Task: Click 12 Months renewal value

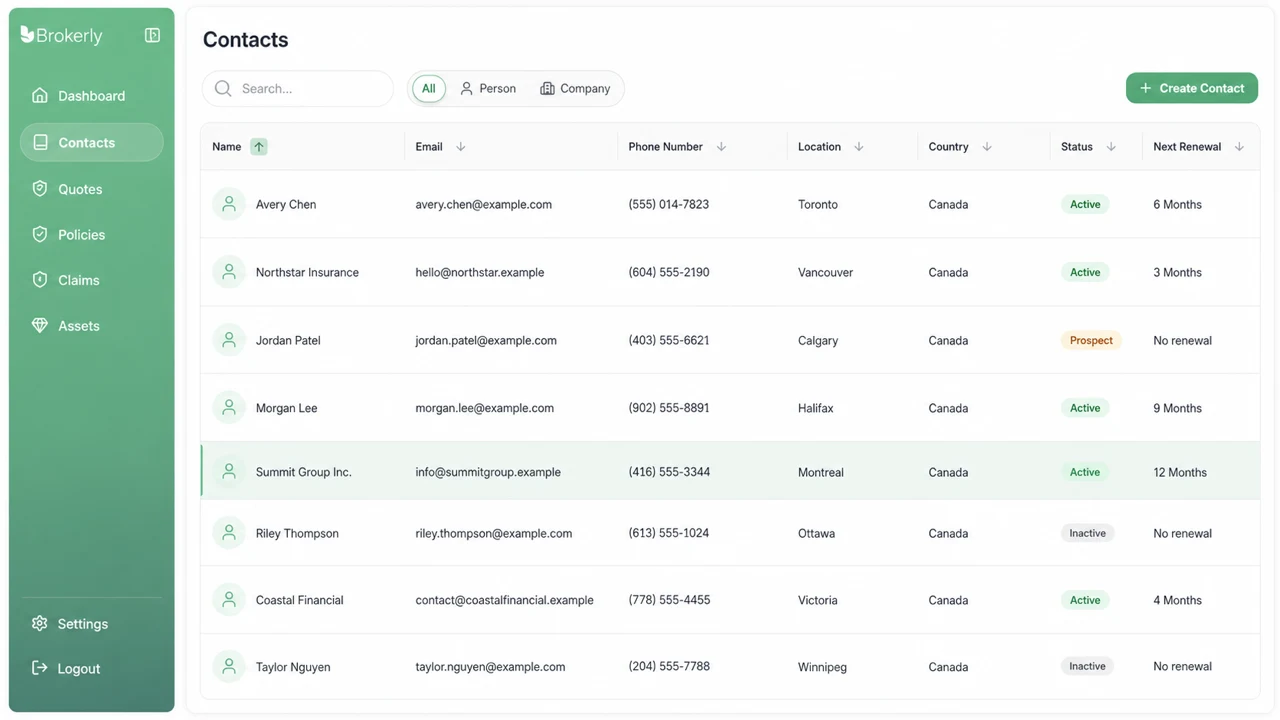Action: pyautogui.click(x=1180, y=472)
